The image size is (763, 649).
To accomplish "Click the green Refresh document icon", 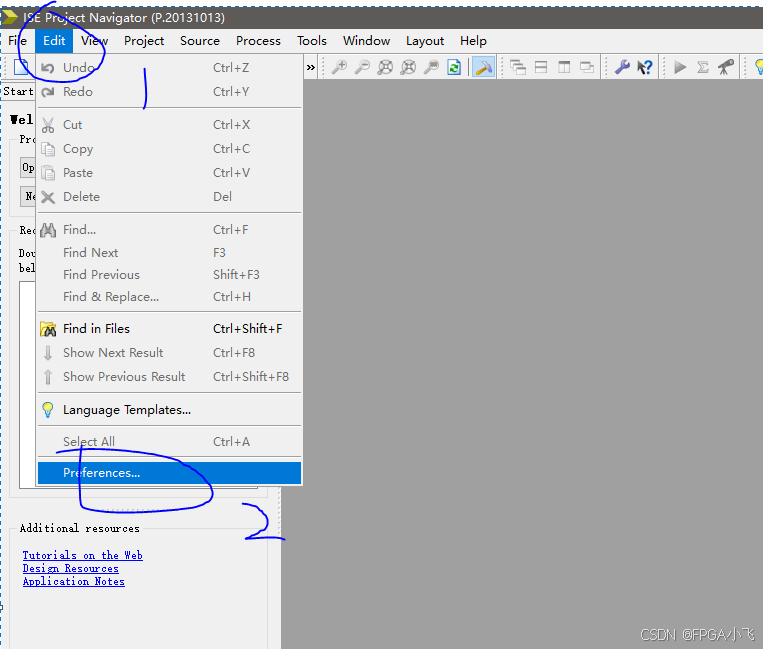I will coord(454,67).
